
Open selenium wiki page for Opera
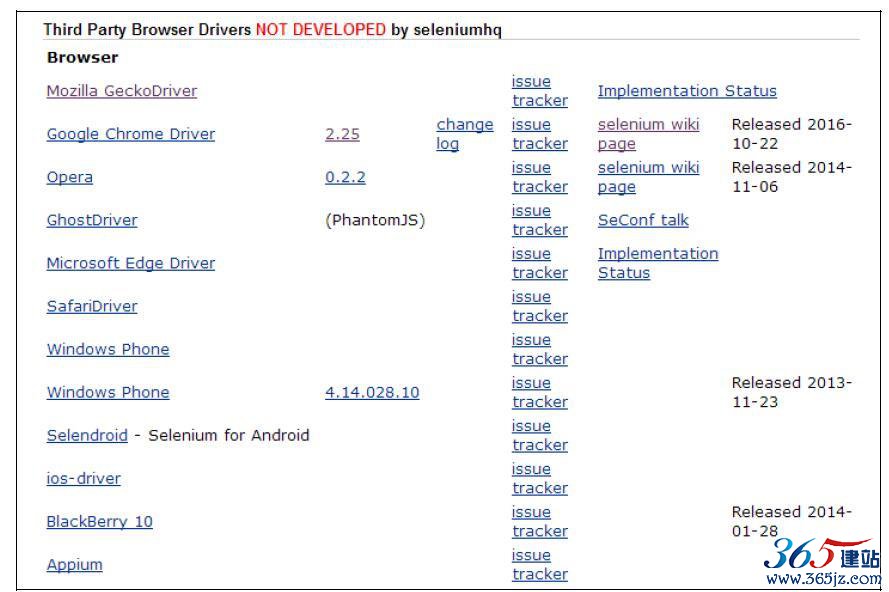pos(649,177)
